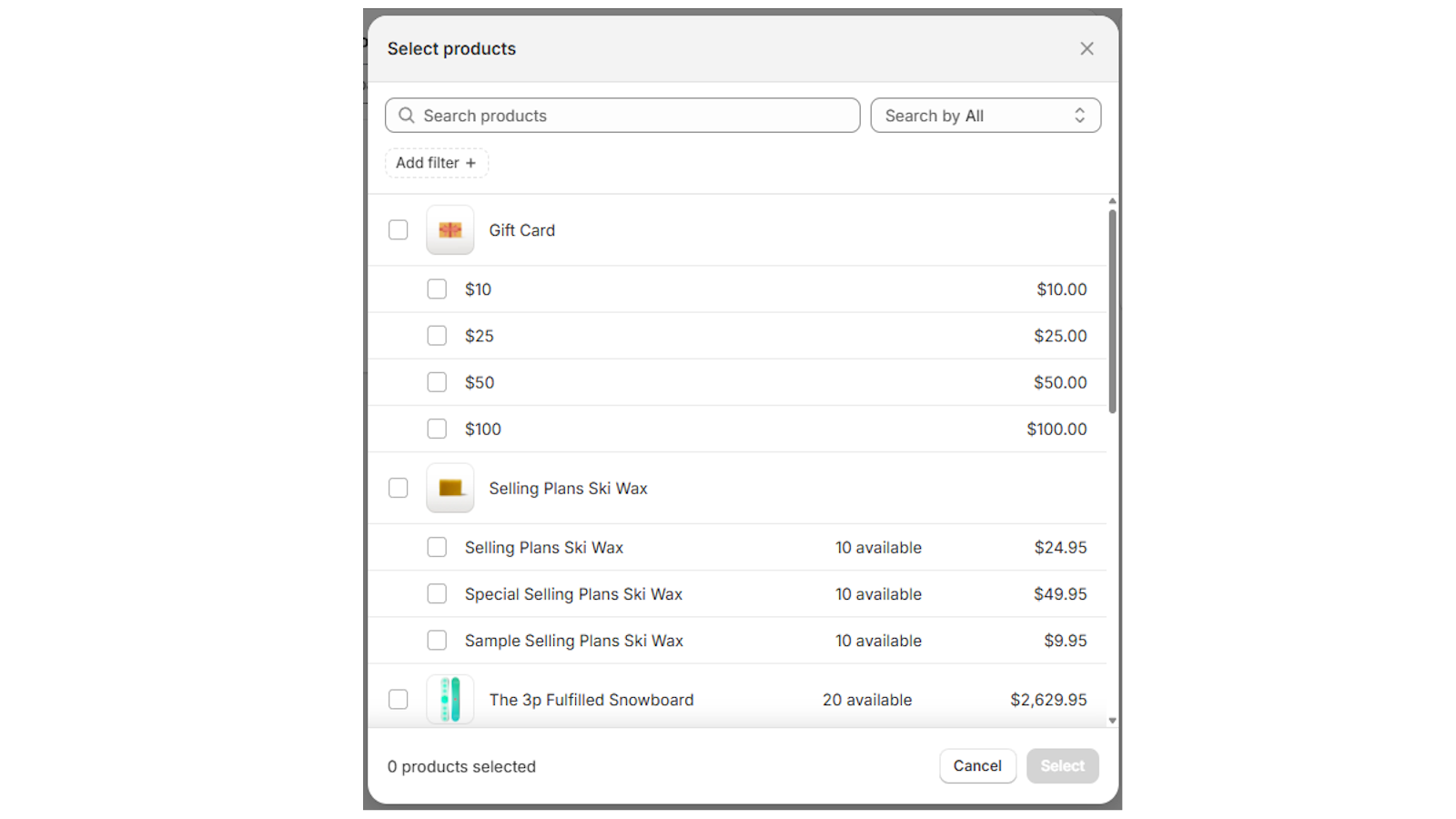
Task: Click the Gift Card product thumbnail
Action: click(x=450, y=229)
